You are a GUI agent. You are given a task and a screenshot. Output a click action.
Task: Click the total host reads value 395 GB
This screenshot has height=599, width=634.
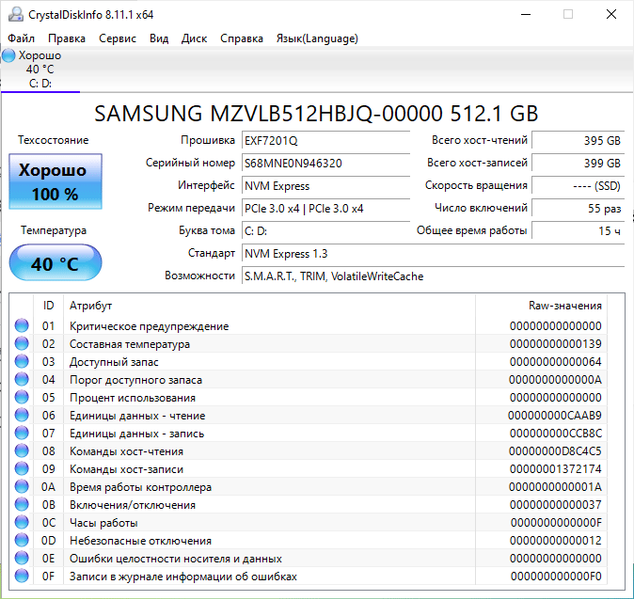(578, 141)
